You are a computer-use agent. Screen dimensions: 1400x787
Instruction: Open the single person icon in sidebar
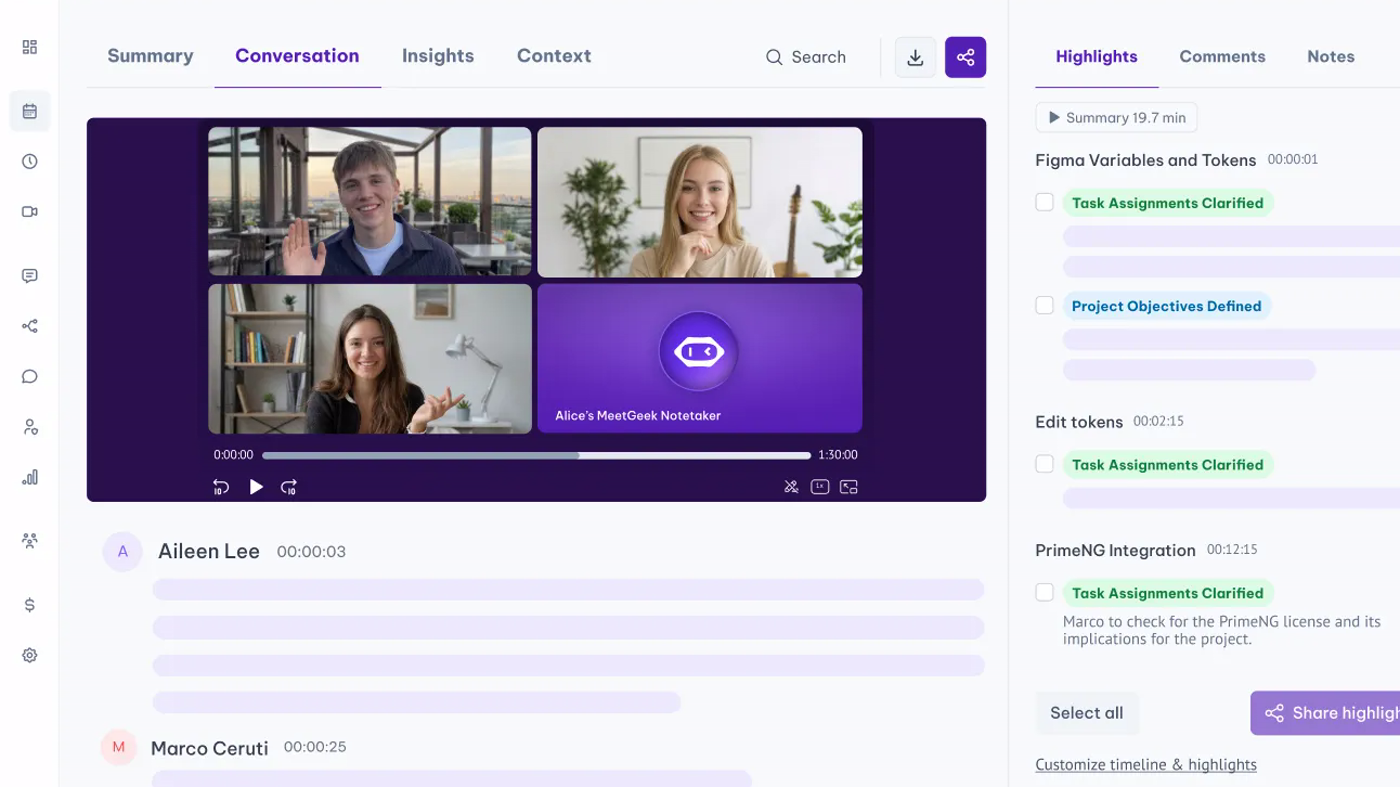30,428
